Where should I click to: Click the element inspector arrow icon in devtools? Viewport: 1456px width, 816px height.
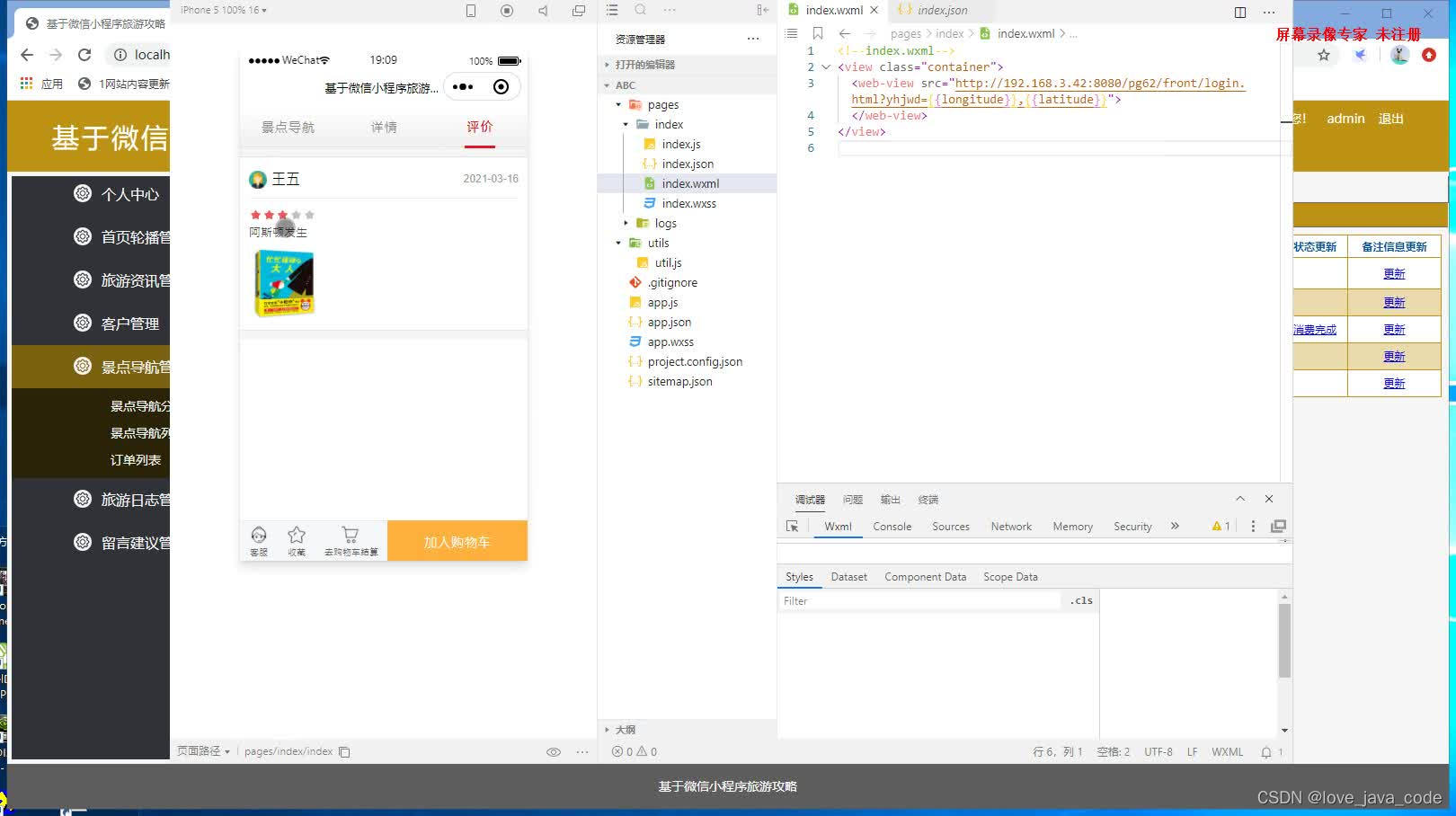792,527
